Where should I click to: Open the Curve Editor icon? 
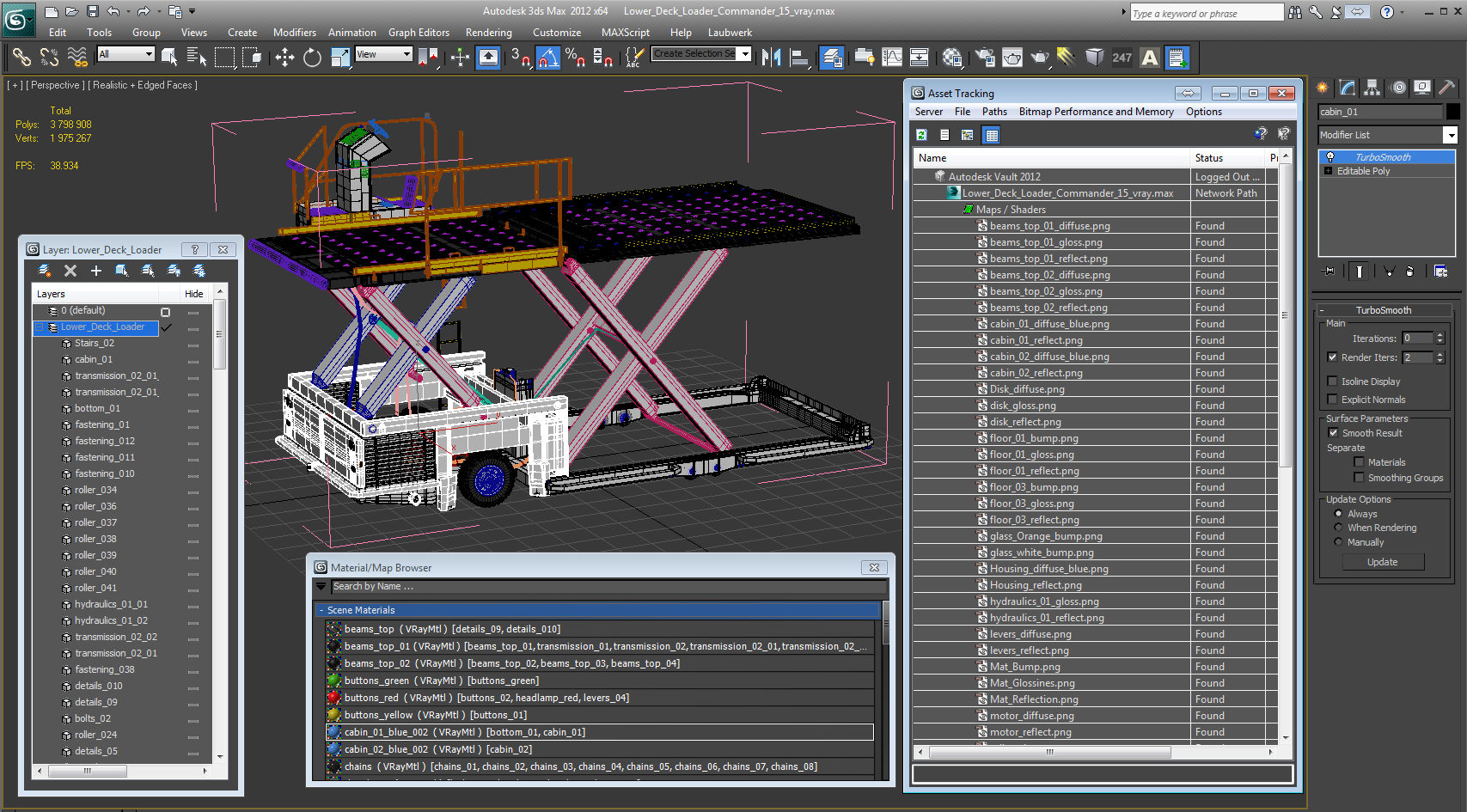click(x=893, y=58)
